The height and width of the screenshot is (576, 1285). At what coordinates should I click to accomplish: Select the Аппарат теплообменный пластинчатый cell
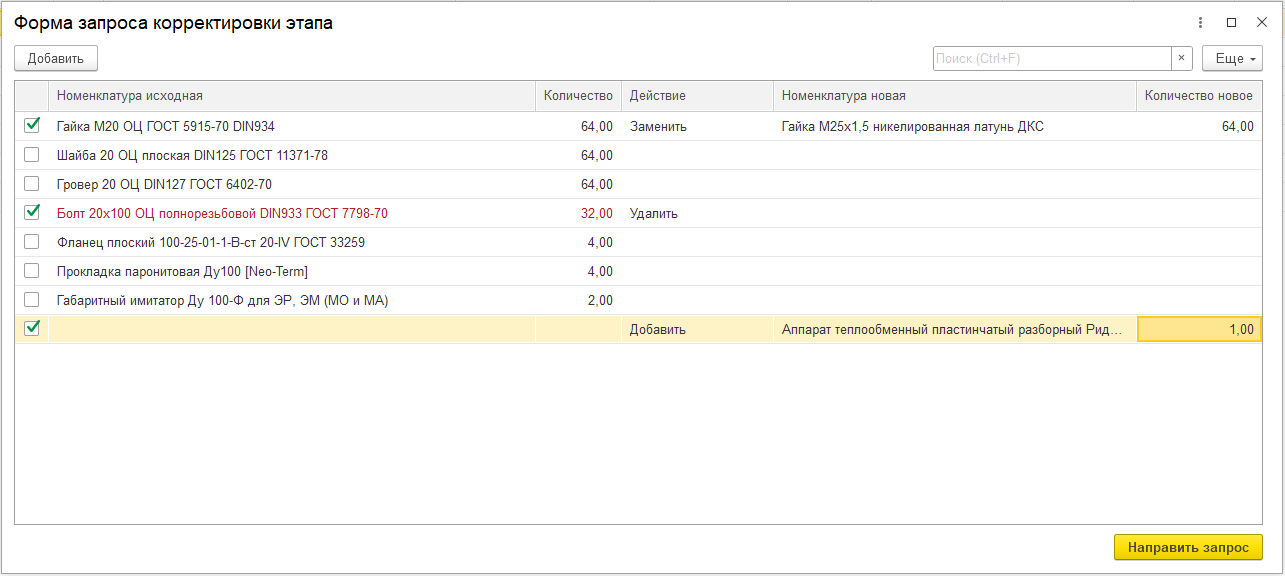click(x=955, y=330)
